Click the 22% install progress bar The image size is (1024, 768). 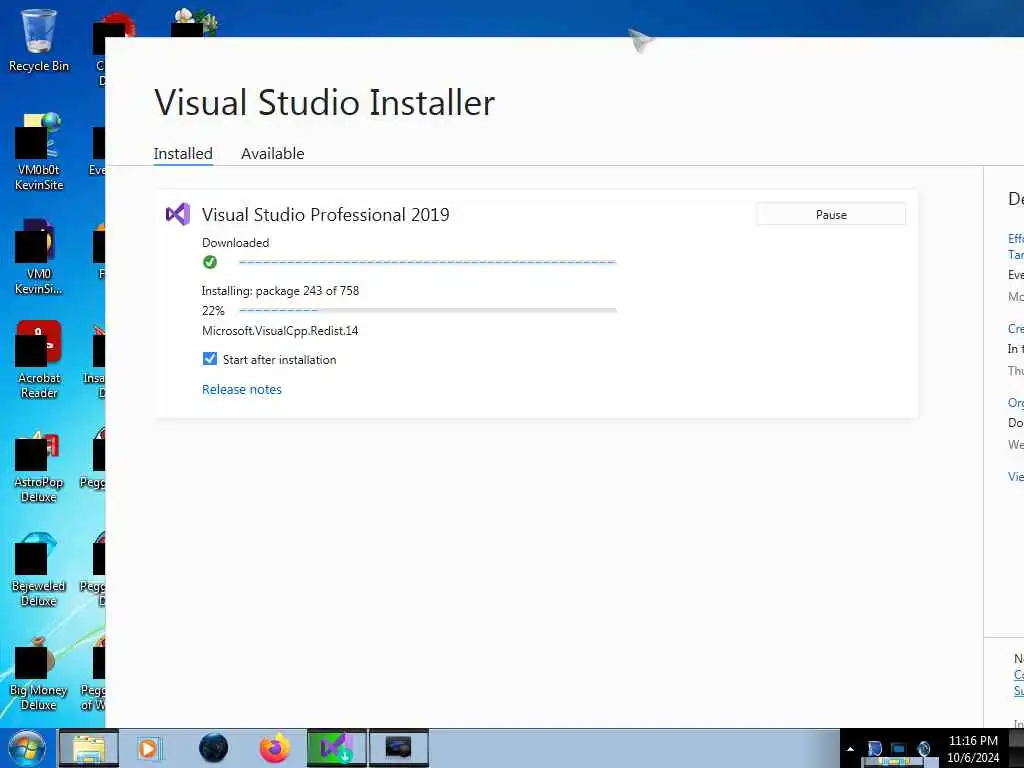428,310
